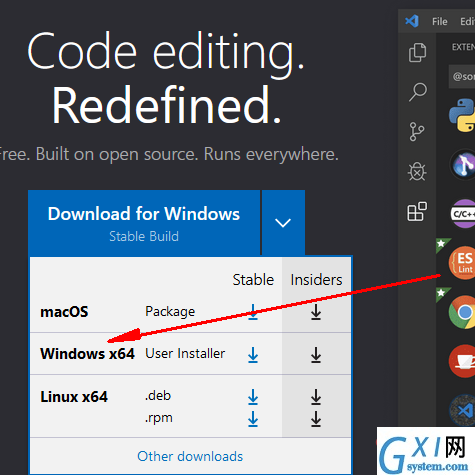Click the VS Code logo icon
The width and height of the screenshot is (475, 475).
(412, 21)
